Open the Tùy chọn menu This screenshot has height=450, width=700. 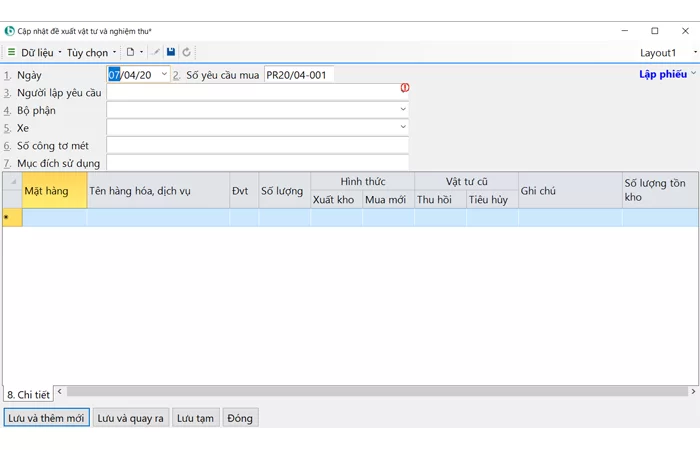(x=90, y=52)
